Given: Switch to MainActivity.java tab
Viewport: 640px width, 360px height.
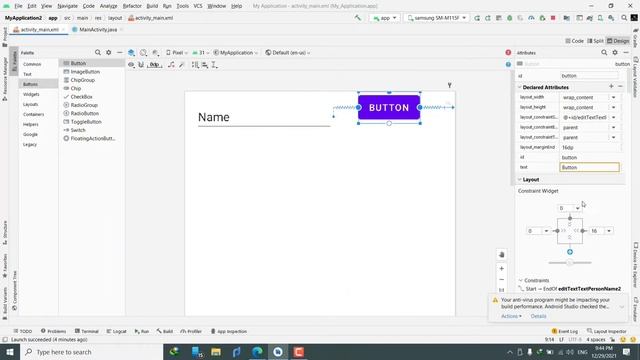Looking at the screenshot, I should click(x=98, y=30).
